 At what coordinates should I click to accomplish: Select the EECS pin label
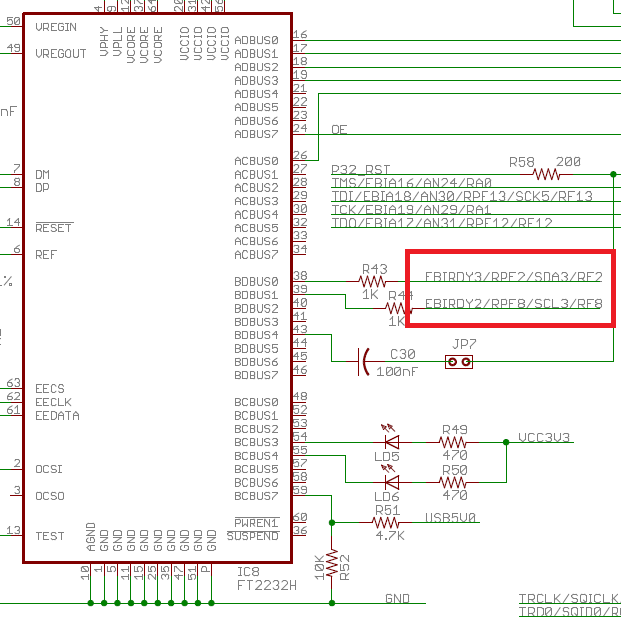[x=50, y=389]
